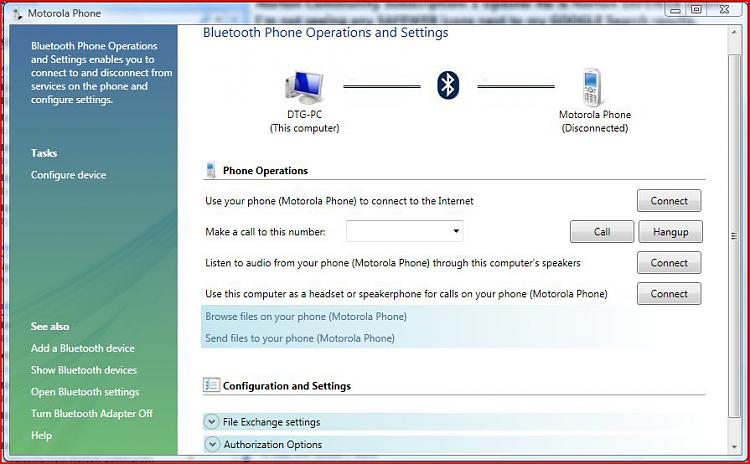Connect to listen to phone audio through speakers
750x464 pixels.
(x=669, y=263)
